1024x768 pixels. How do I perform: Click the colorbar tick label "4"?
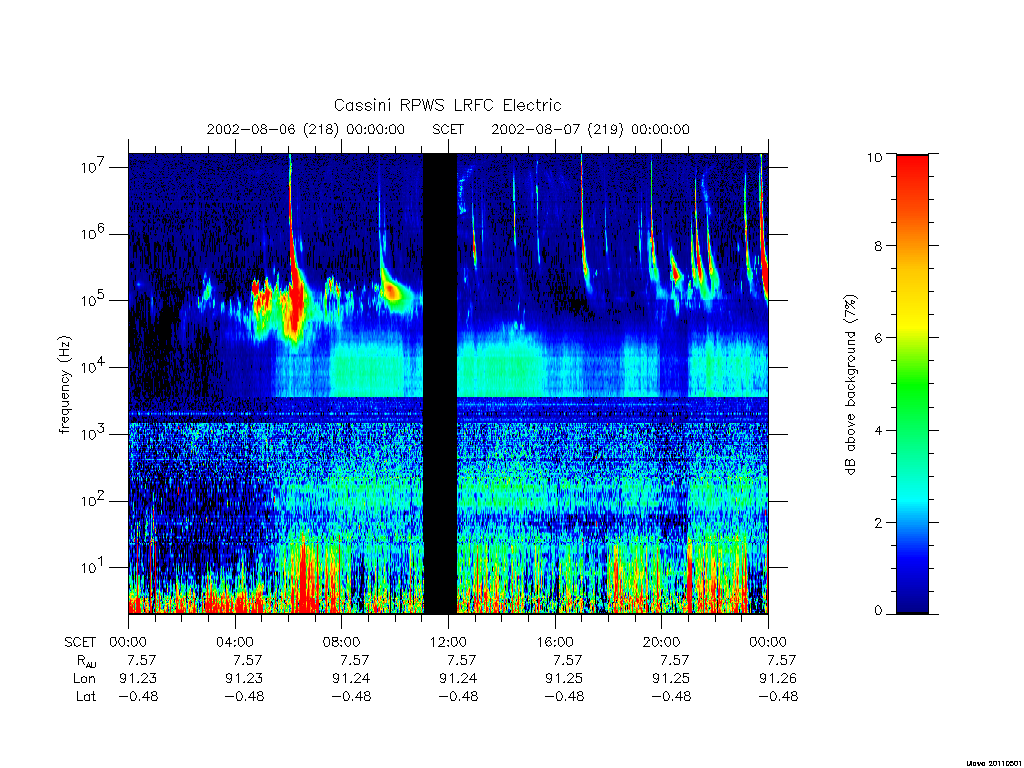coord(878,430)
